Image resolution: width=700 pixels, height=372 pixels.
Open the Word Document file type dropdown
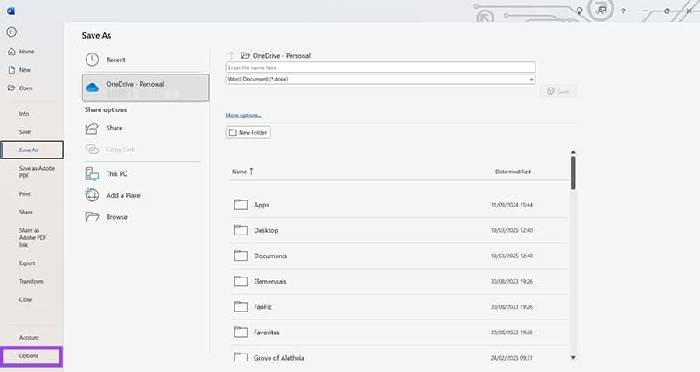pos(380,79)
